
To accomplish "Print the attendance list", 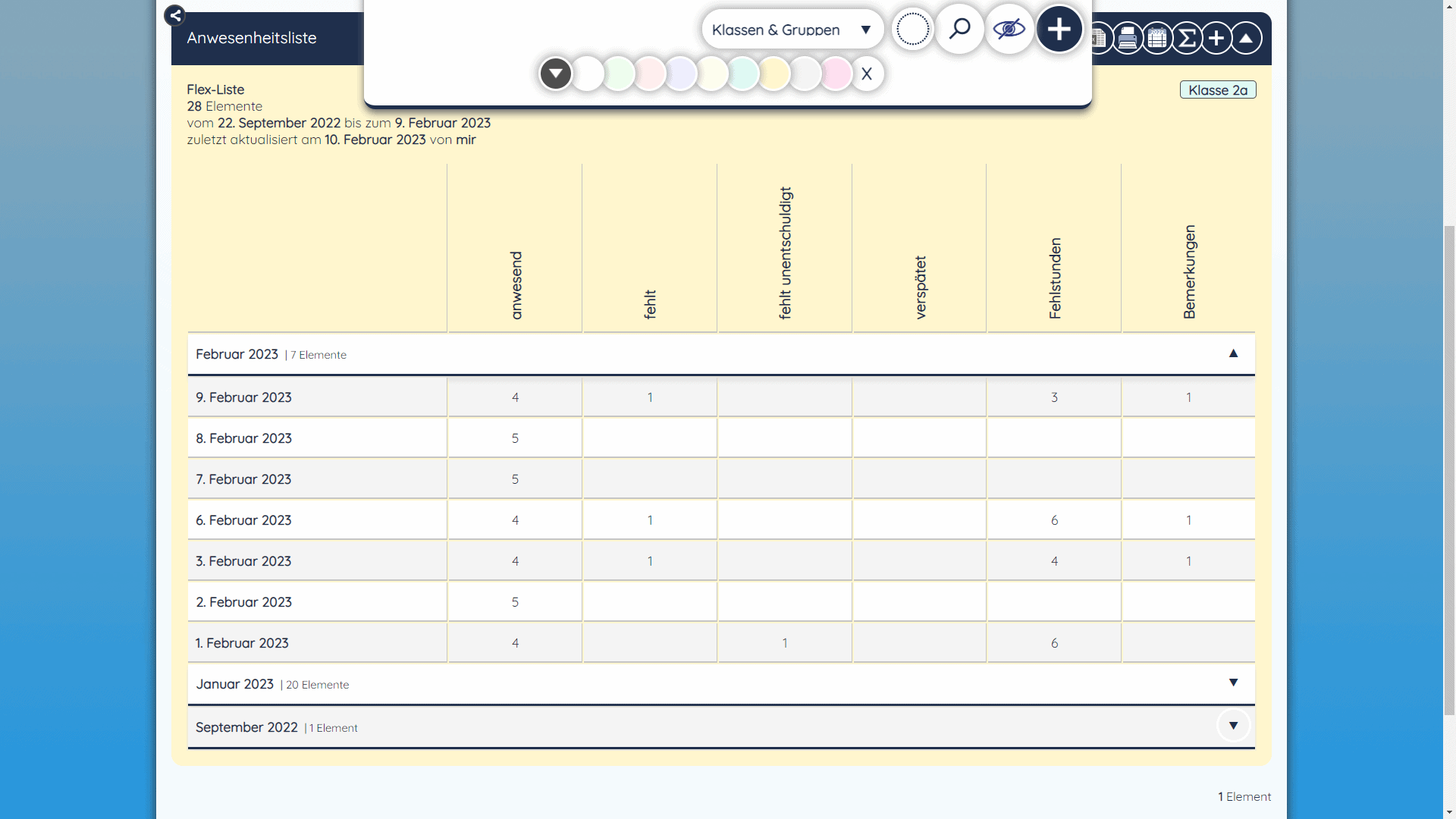I will [1128, 38].
